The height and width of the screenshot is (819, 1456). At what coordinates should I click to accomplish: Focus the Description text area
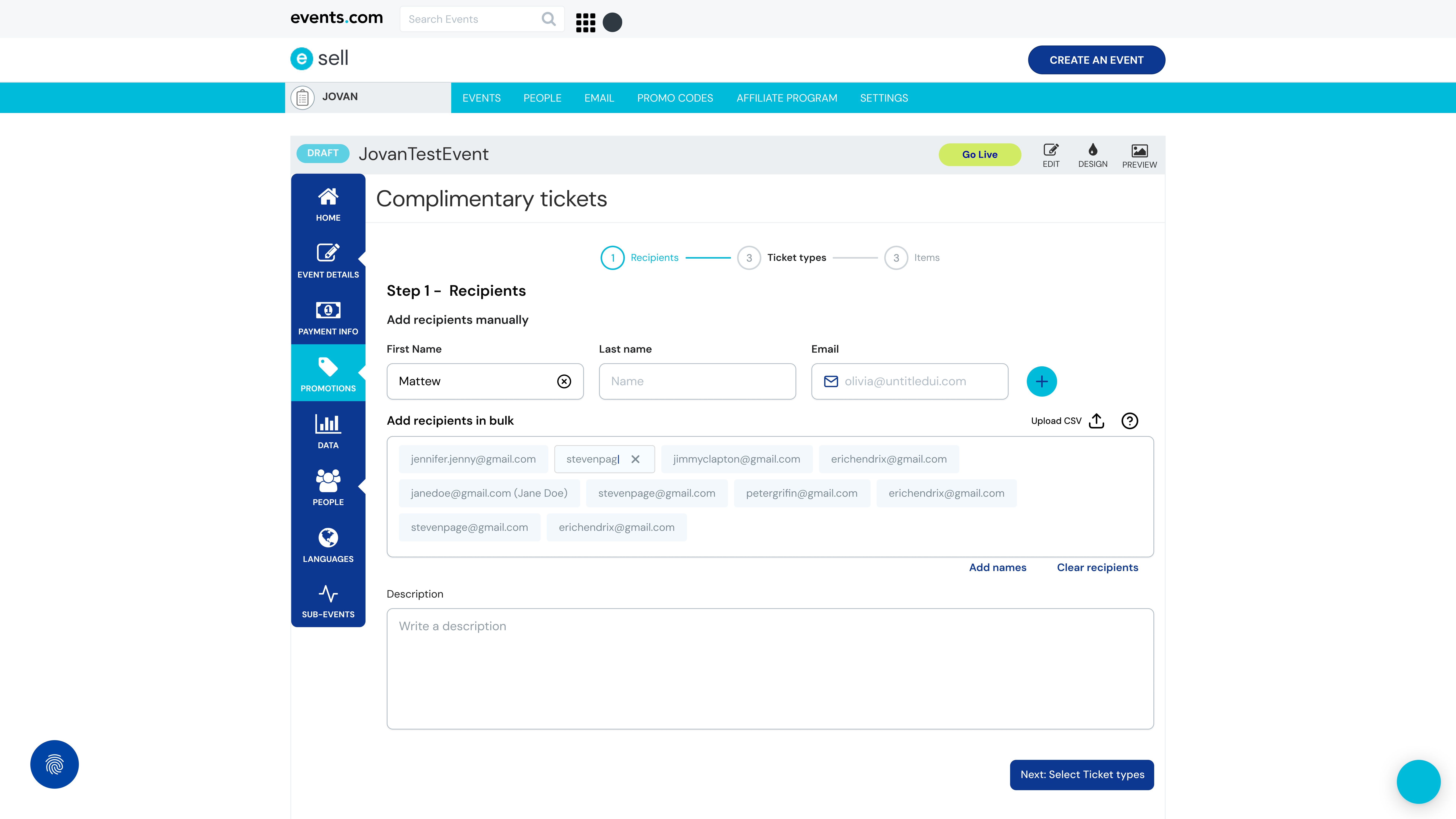click(x=770, y=669)
